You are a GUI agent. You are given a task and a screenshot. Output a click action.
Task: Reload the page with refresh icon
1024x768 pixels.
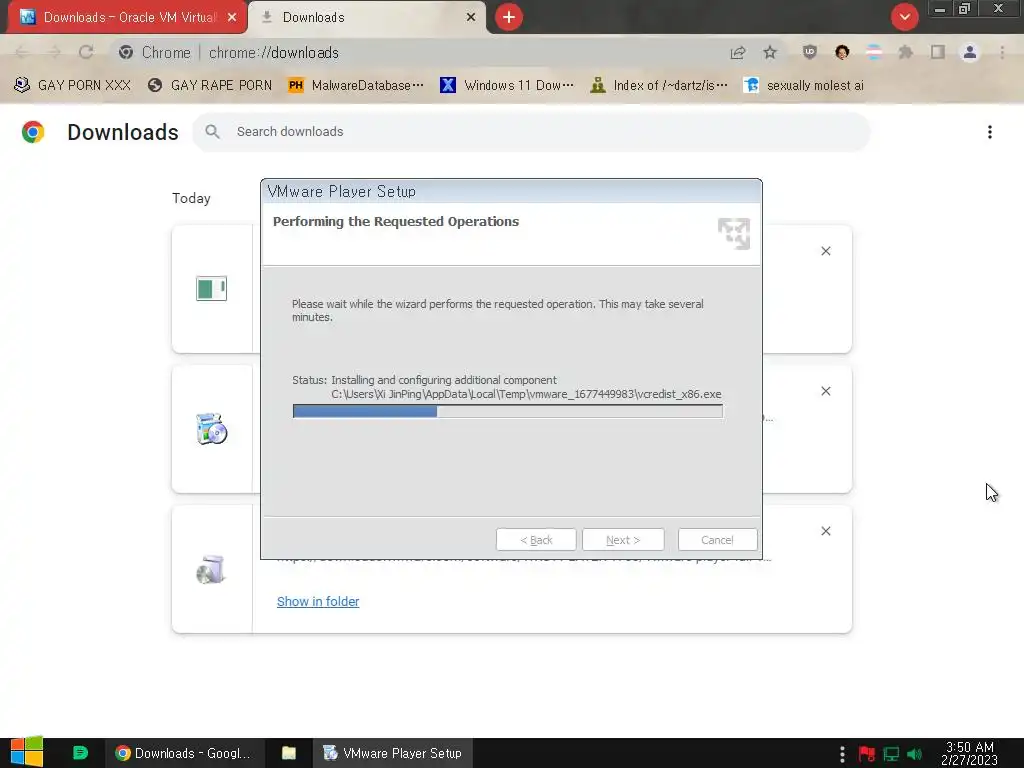pyautogui.click(x=86, y=52)
